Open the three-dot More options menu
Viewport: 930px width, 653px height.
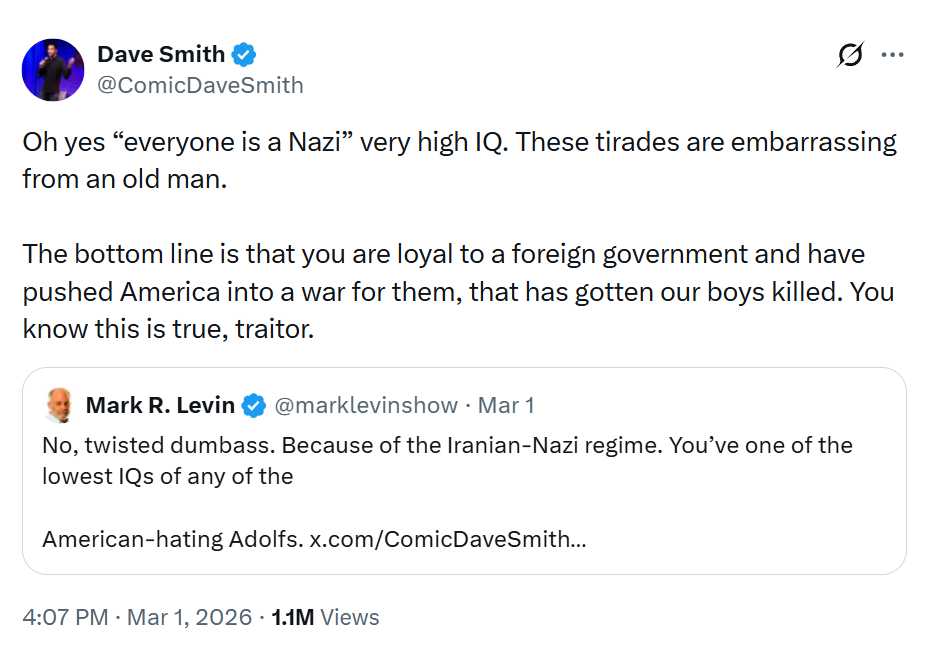click(892, 56)
